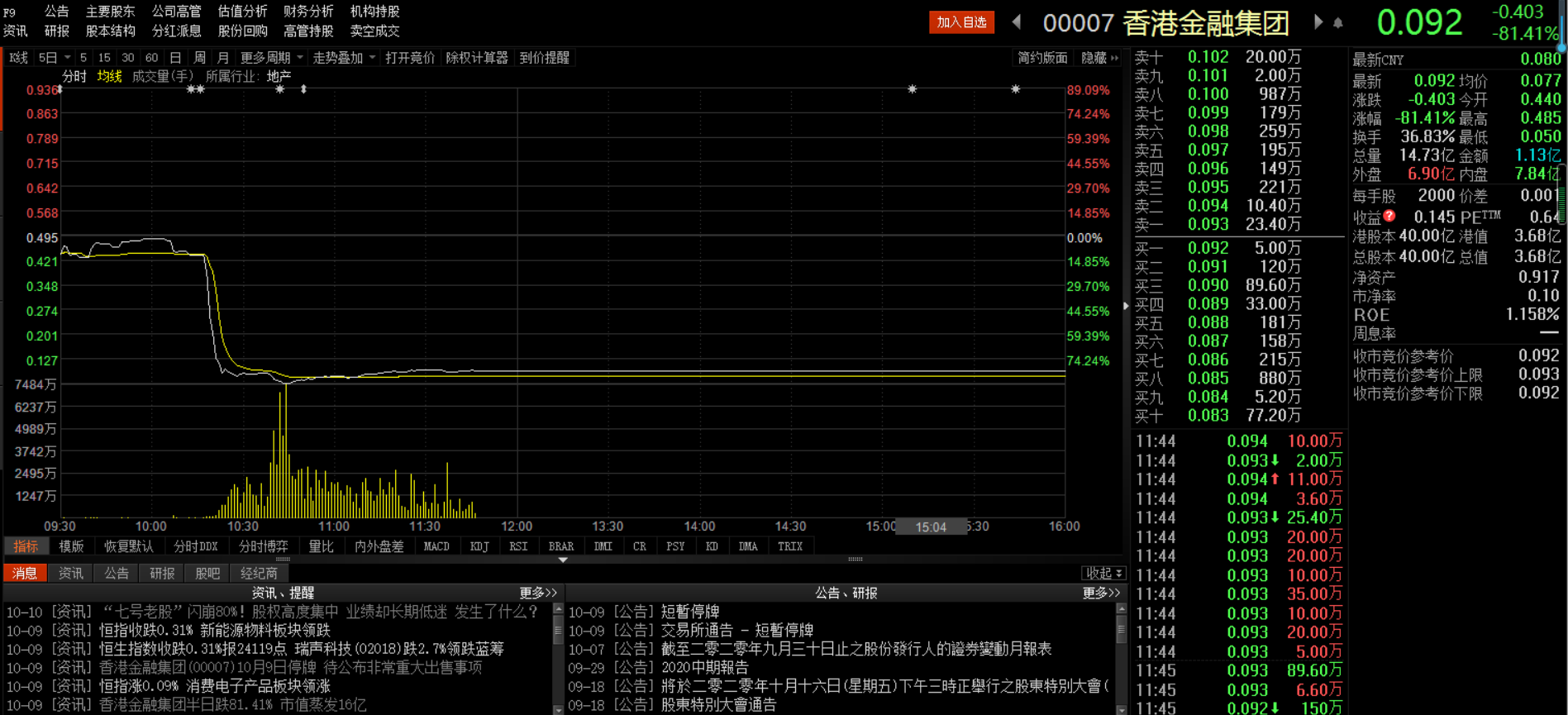Switch to K线 chart view
Viewport: 1568px width, 715px height.
[x=18, y=58]
